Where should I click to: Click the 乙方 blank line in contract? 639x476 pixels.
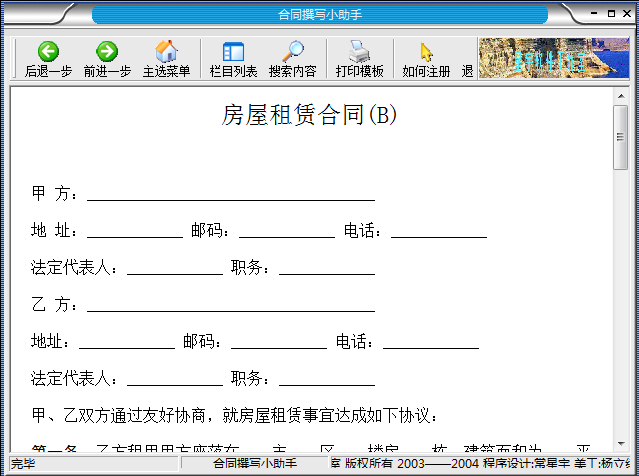coord(230,304)
